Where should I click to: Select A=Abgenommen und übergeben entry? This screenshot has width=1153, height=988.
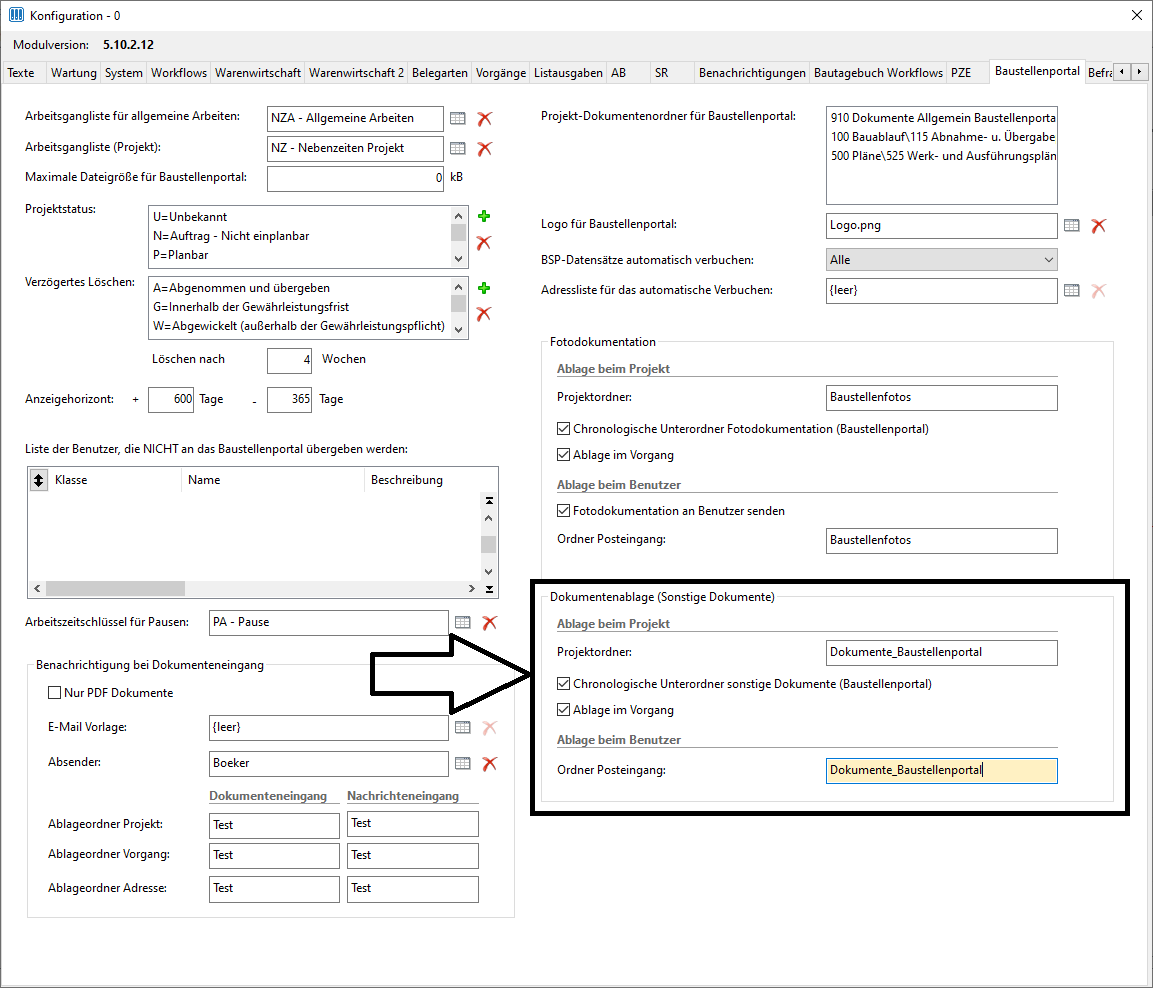301,288
